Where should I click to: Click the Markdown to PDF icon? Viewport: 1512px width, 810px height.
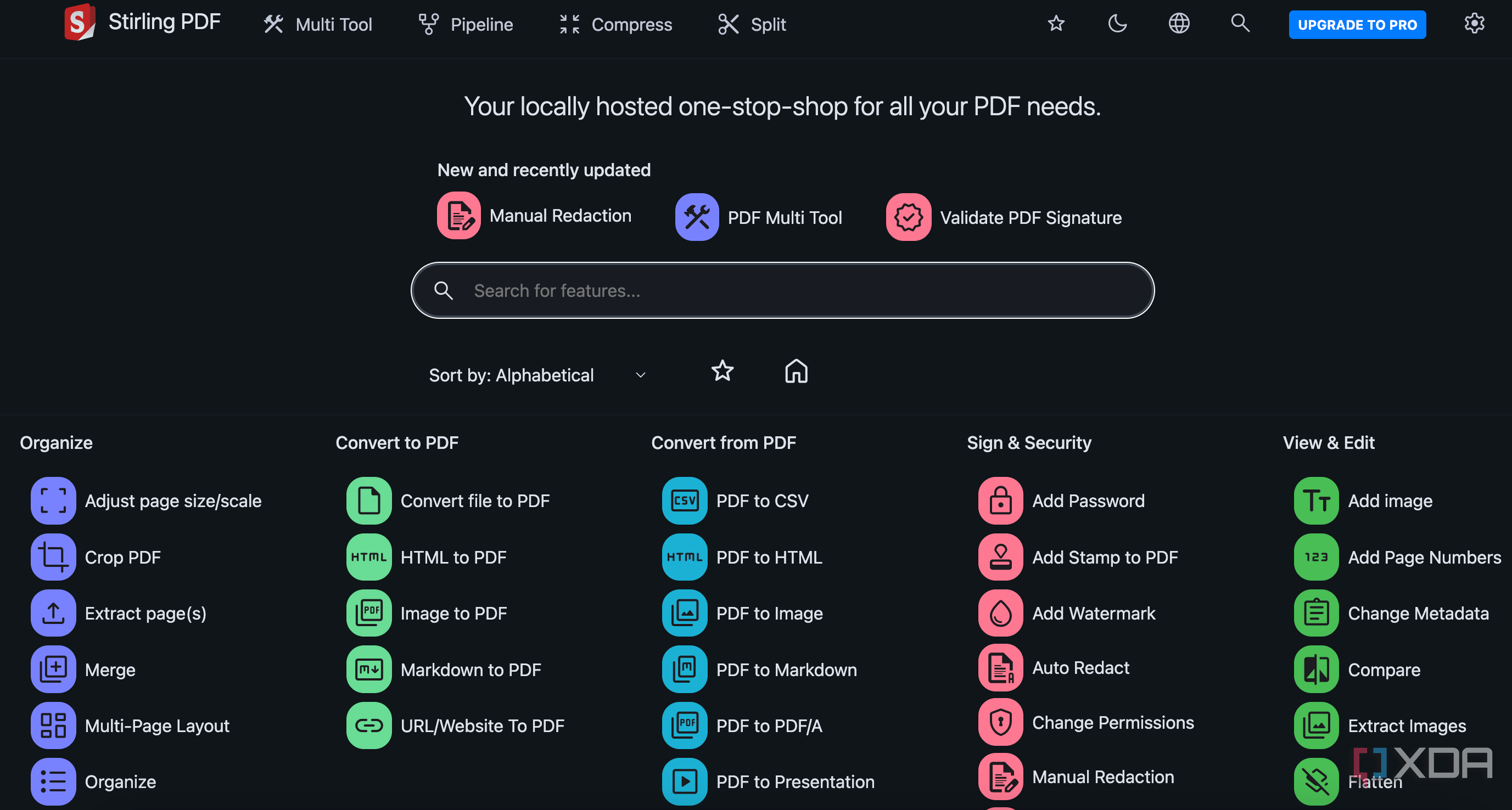pyautogui.click(x=368, y=669)
